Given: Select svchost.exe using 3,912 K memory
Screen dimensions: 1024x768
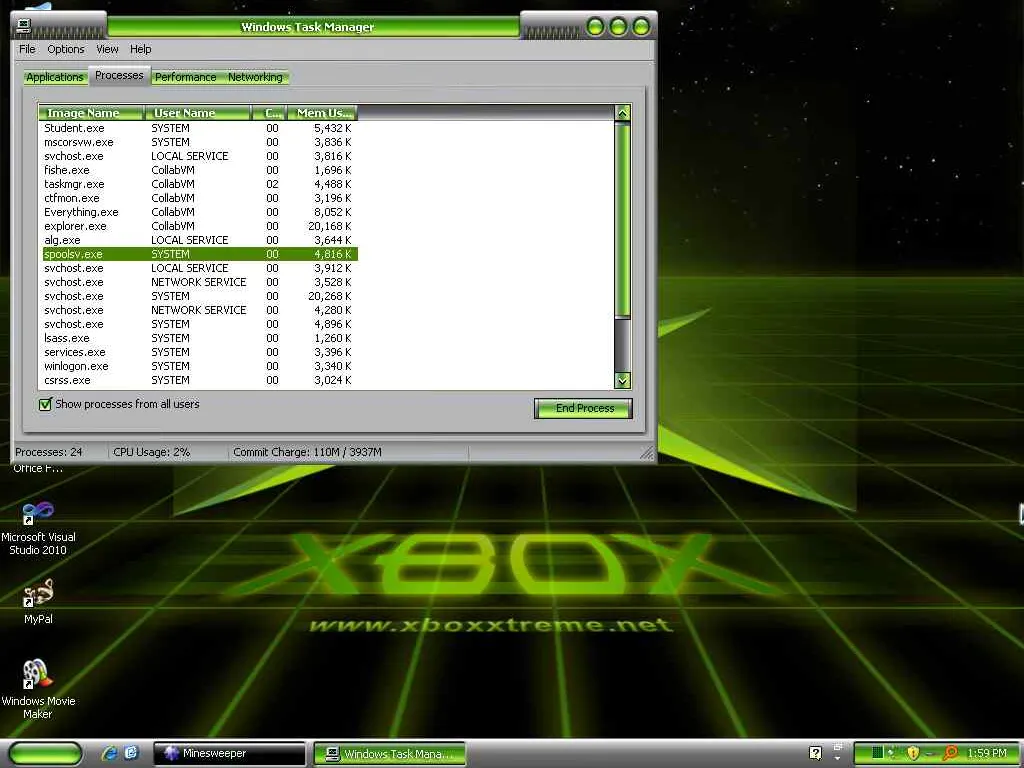Looking at the screenshot, I should (x=200, y=268).
